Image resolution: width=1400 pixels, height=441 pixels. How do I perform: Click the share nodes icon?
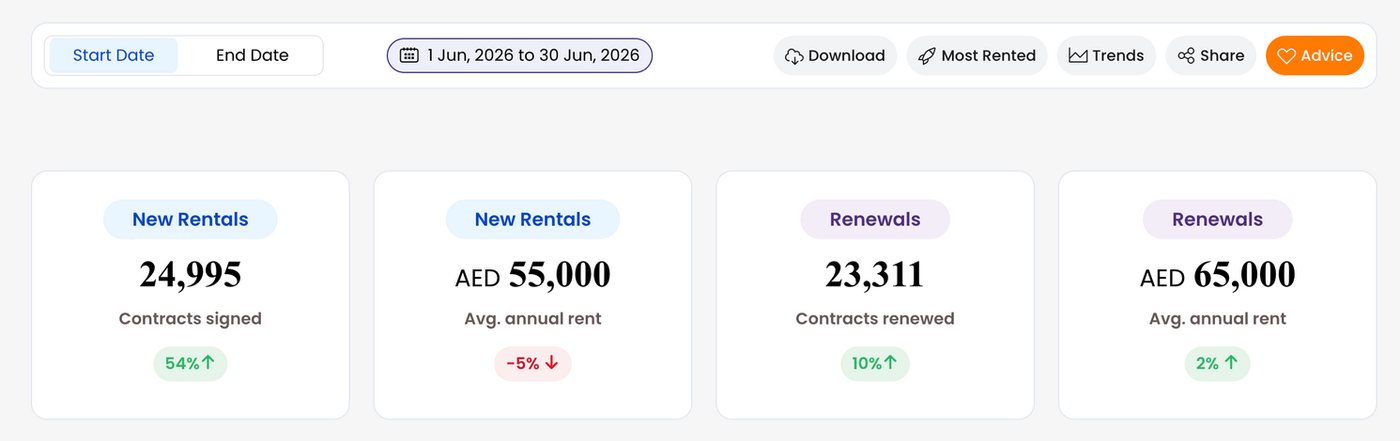(1186, 56)
